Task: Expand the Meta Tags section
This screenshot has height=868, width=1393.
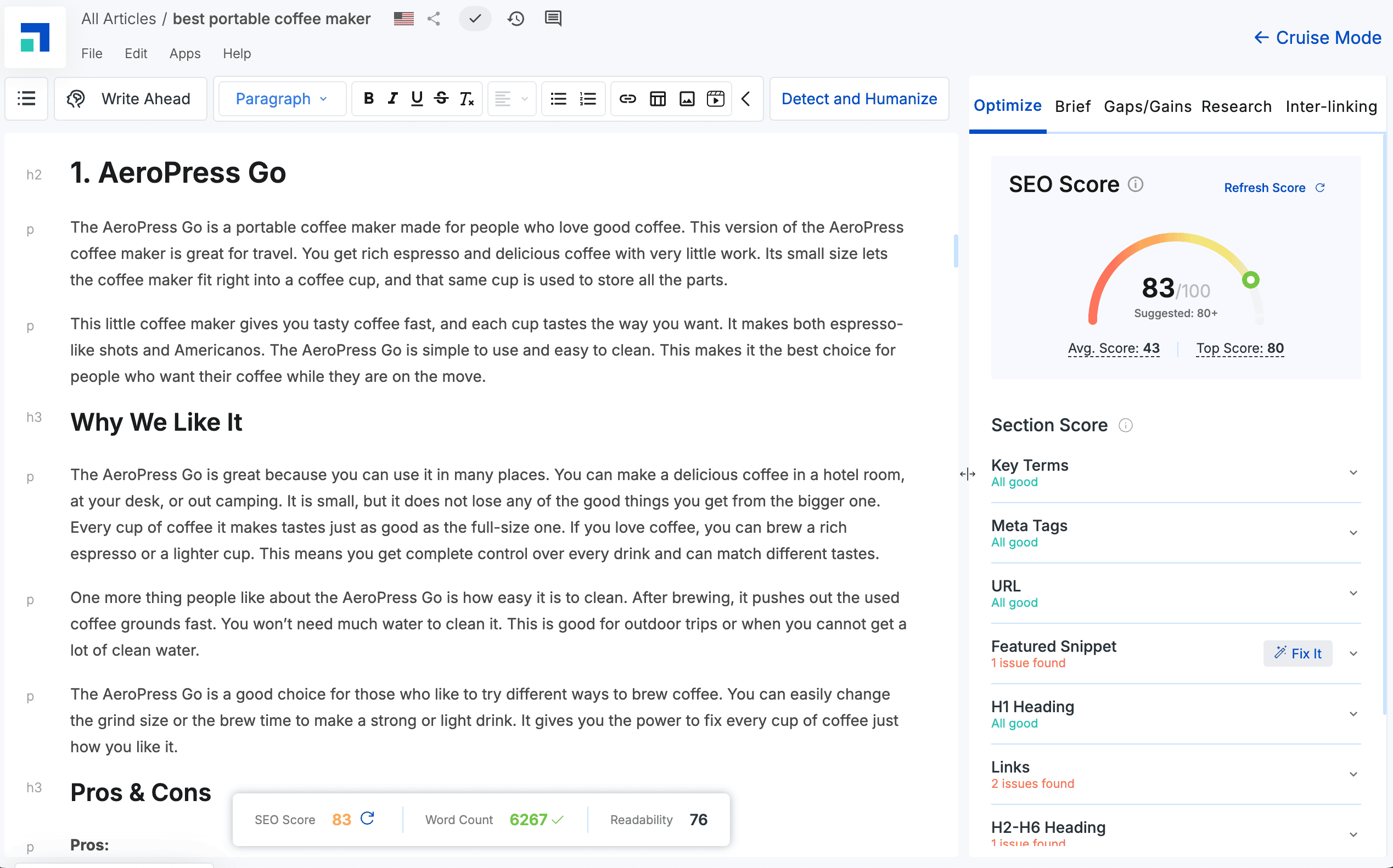Action: [1354, 533]
